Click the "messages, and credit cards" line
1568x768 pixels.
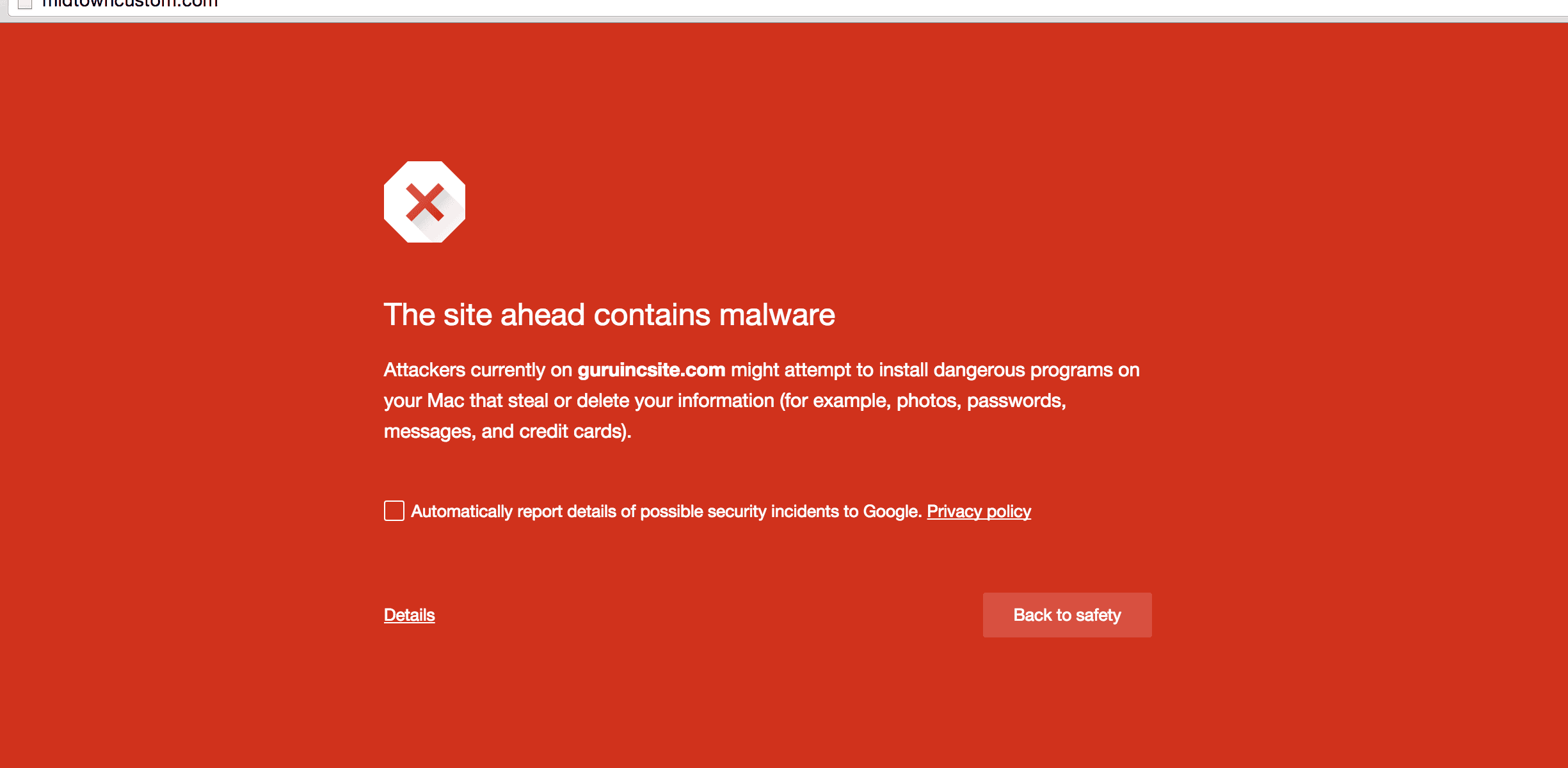(x=507, y=431)
